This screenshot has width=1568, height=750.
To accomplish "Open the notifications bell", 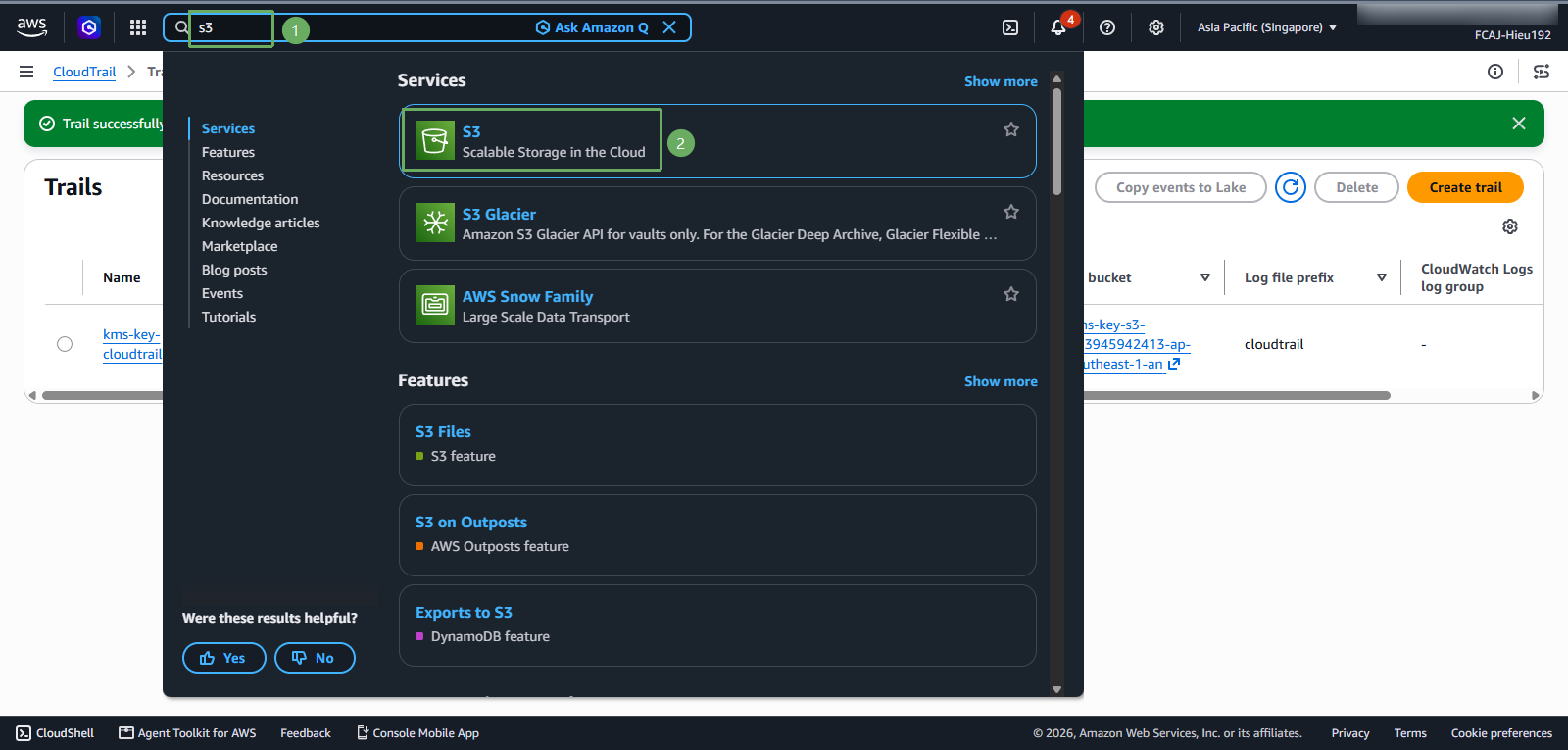I will [1058, 27].
